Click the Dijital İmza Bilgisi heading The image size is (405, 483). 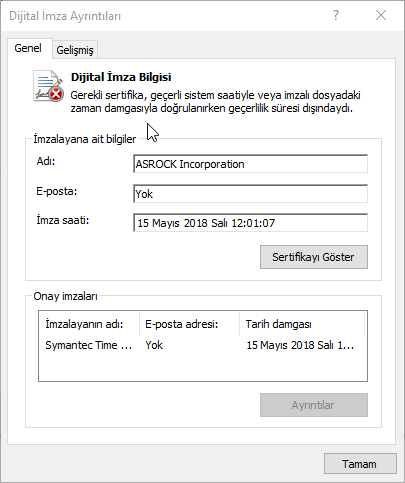121,77
